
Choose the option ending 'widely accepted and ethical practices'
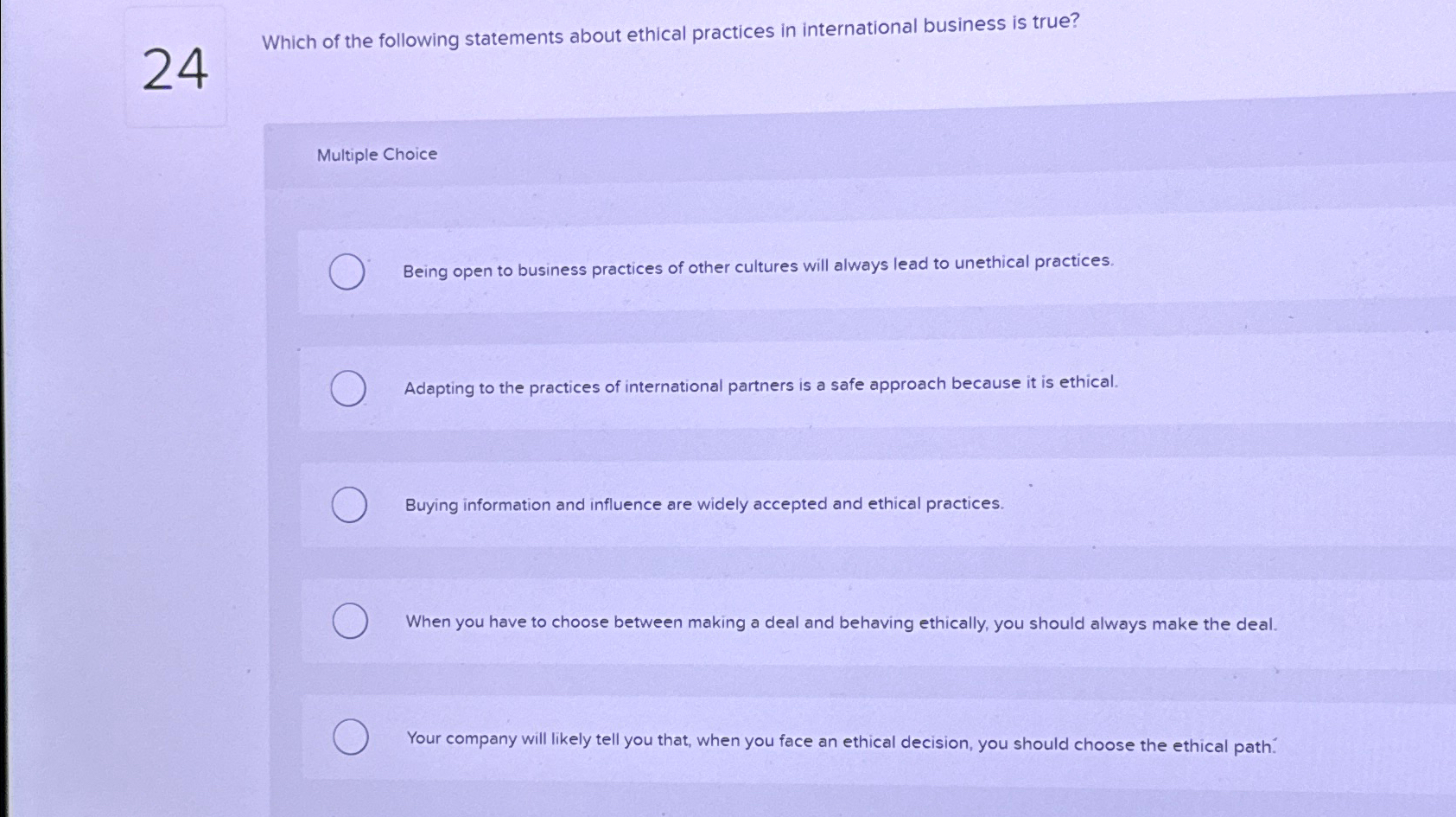click(879, 504)
